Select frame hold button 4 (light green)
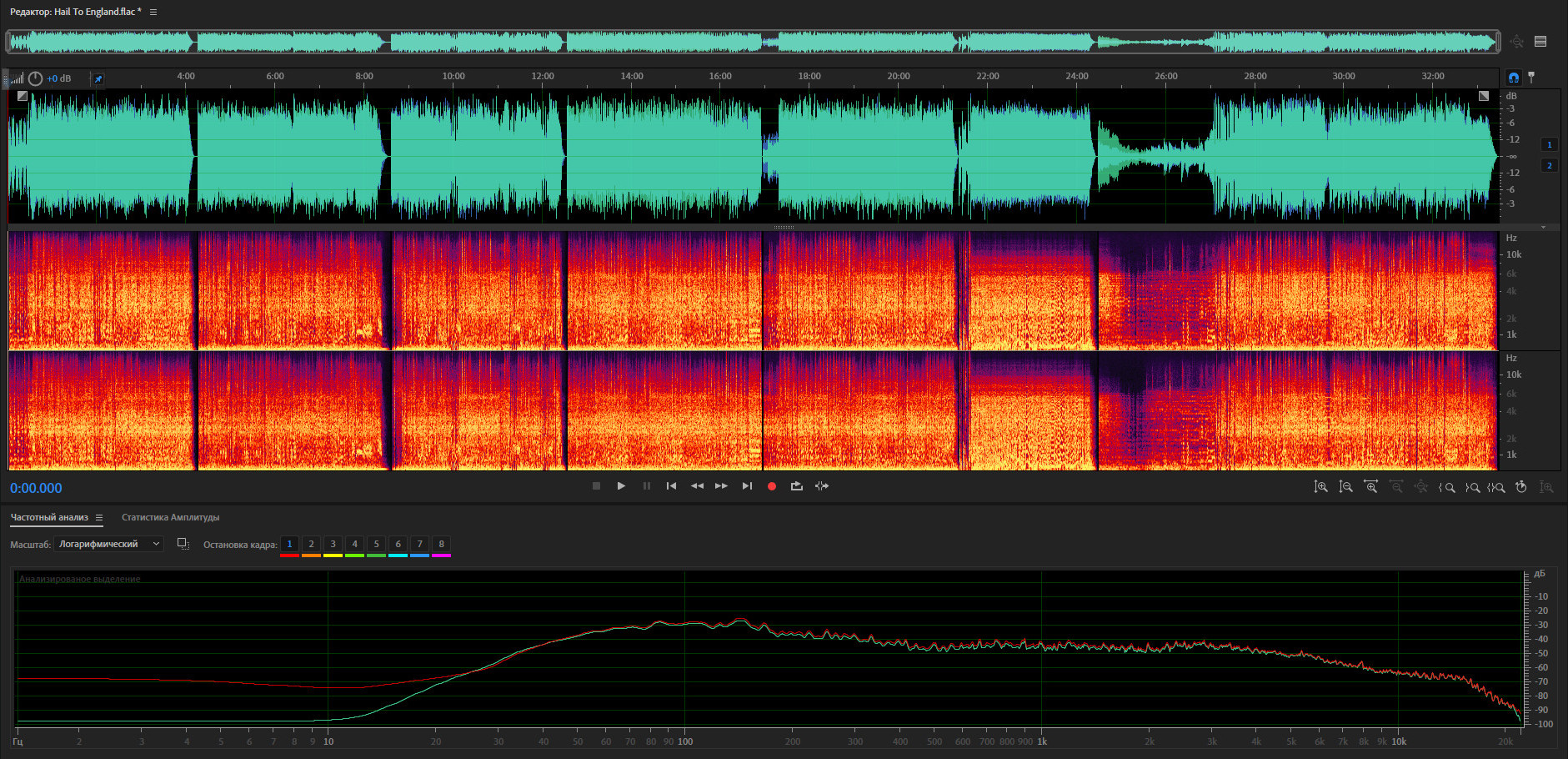Image resolution: width=1568 pixels, height=759 pixels. pyautogui.click(x=354, y=545)
